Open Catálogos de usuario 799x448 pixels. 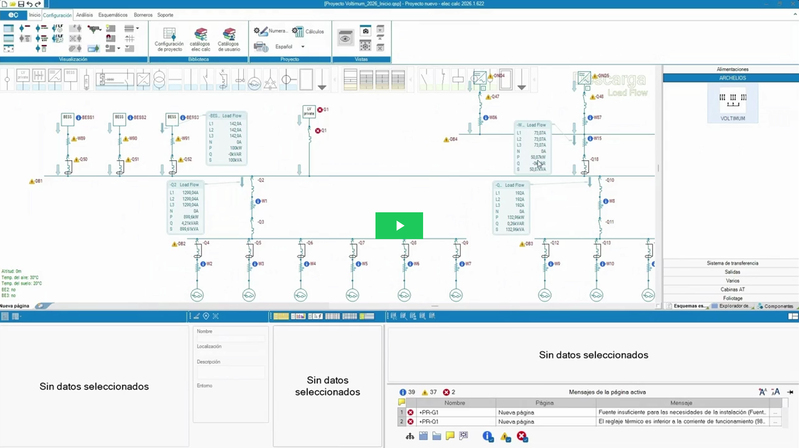(229, 39)
